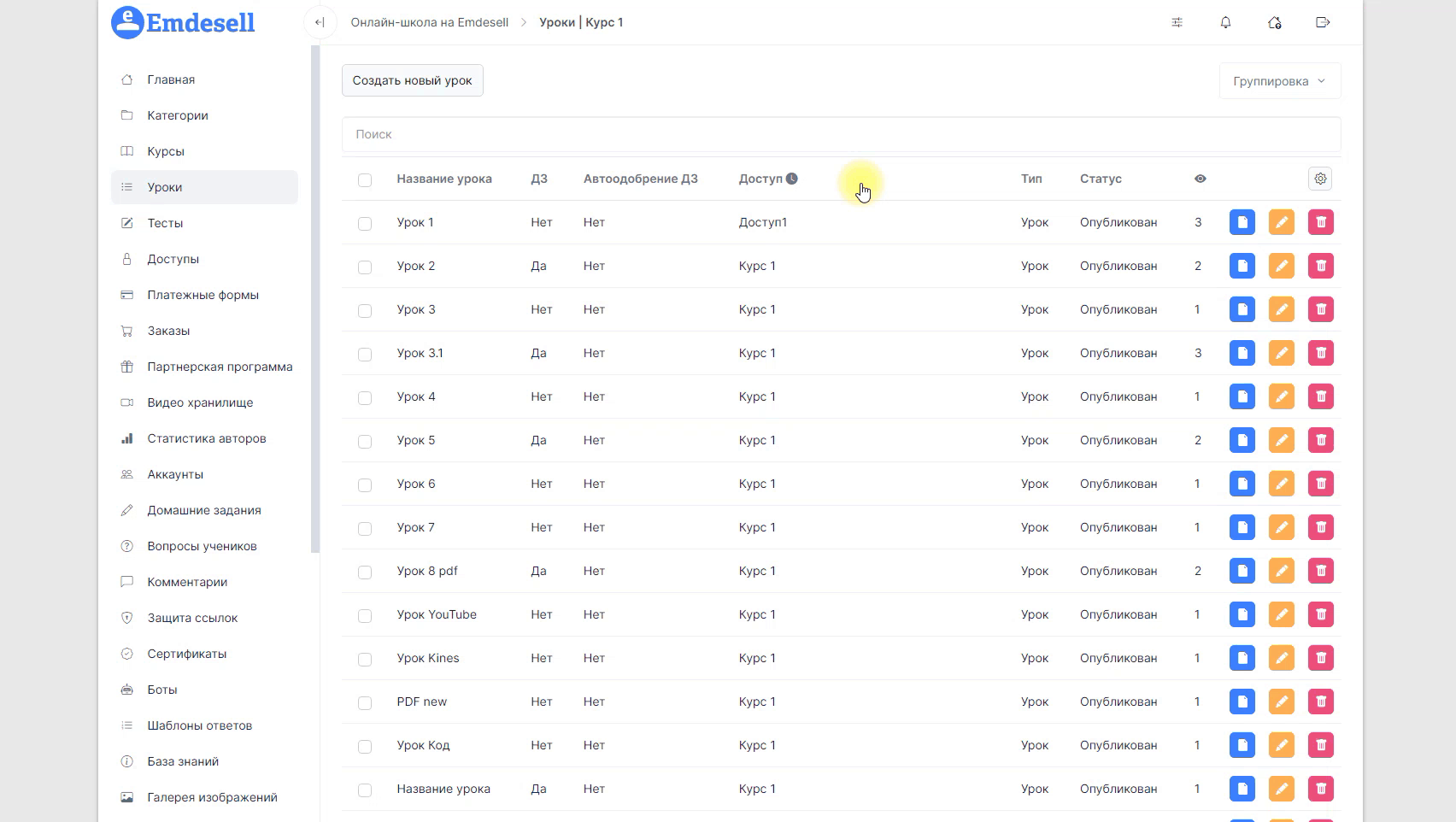1456x822 pixels.
Task: Open the blue document icon for Урок 1
Action: 1242,222
